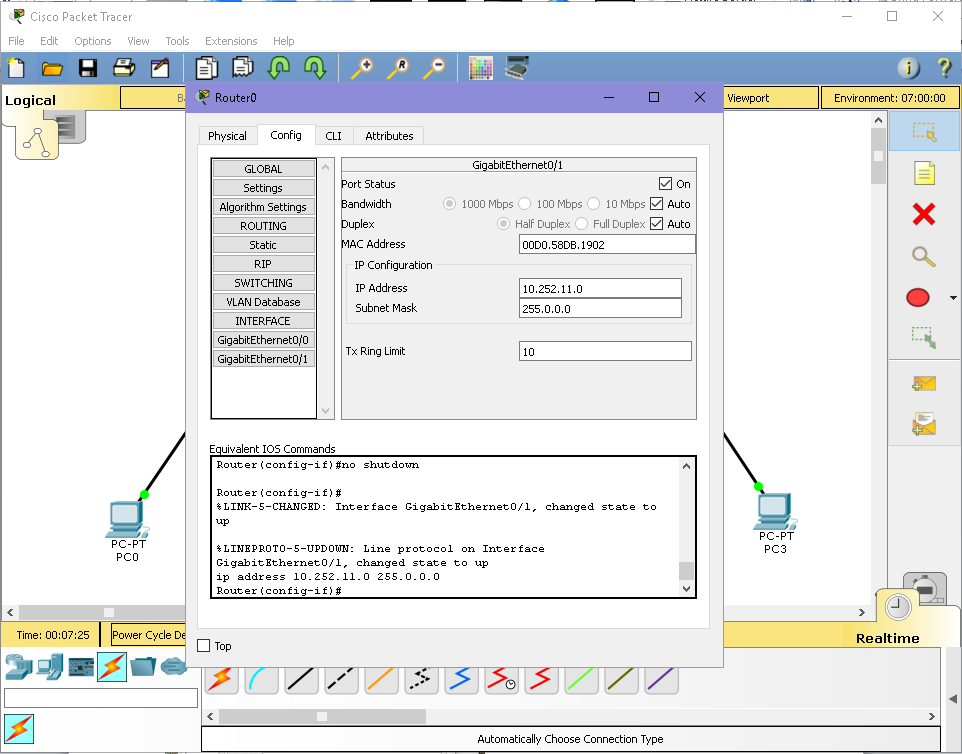Select the Half Duplex radio button
Image resolution: width=962 pixels, height=754 pixels.
504,224
